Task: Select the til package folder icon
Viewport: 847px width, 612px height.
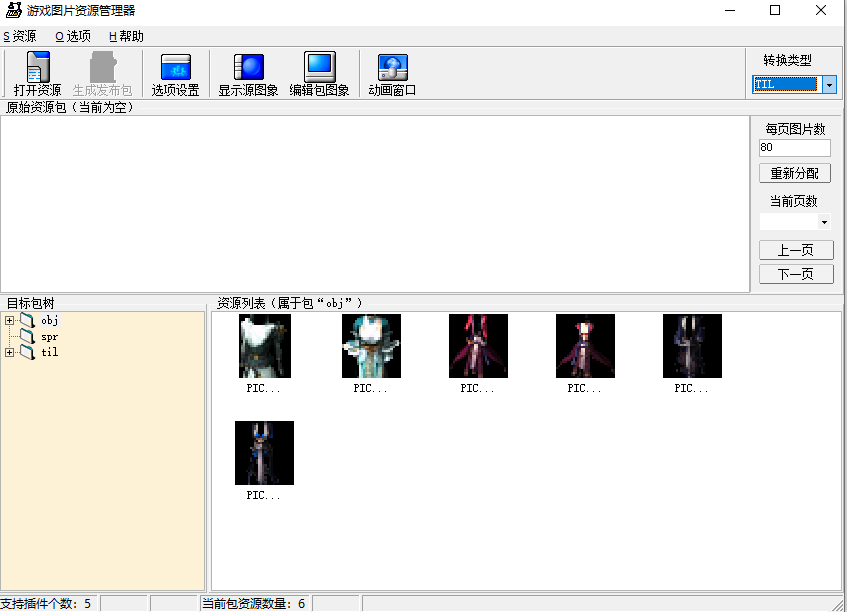Action: pyautogui.click(x=28, y=352)
